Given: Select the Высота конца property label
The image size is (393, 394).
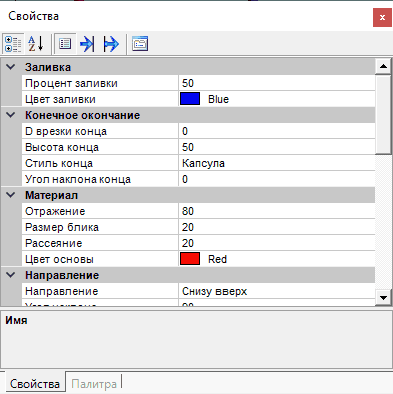Looking at the screenshot, I should pos(62,147).
